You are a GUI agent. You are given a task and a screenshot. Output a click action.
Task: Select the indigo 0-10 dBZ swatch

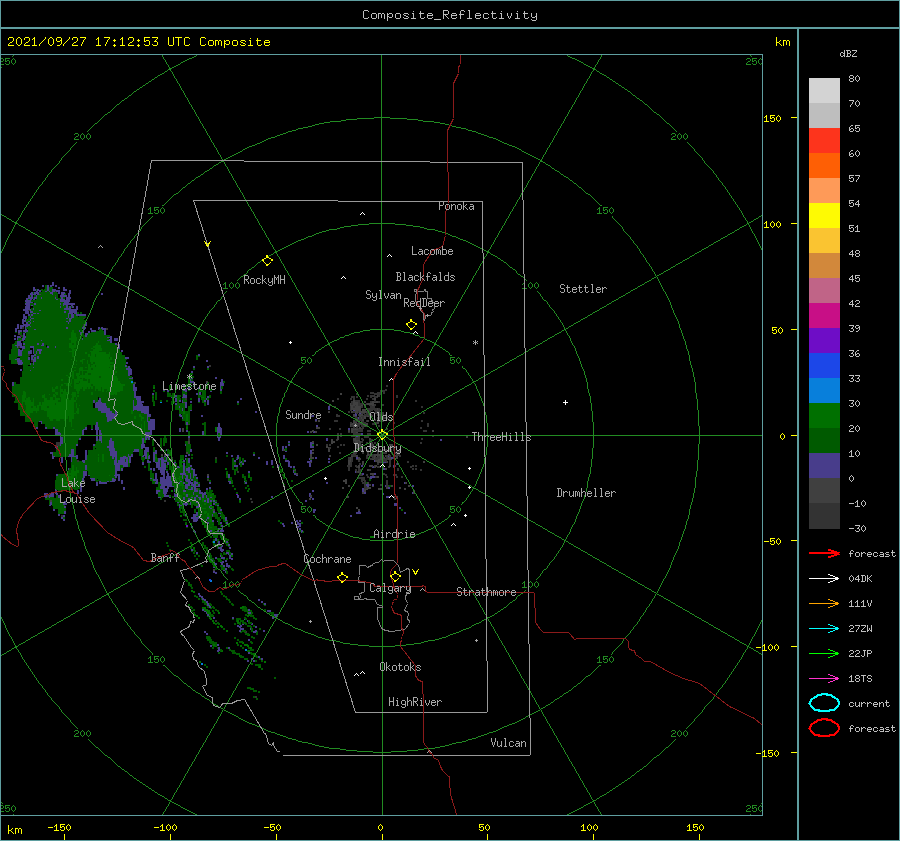[x=824, y=466]
